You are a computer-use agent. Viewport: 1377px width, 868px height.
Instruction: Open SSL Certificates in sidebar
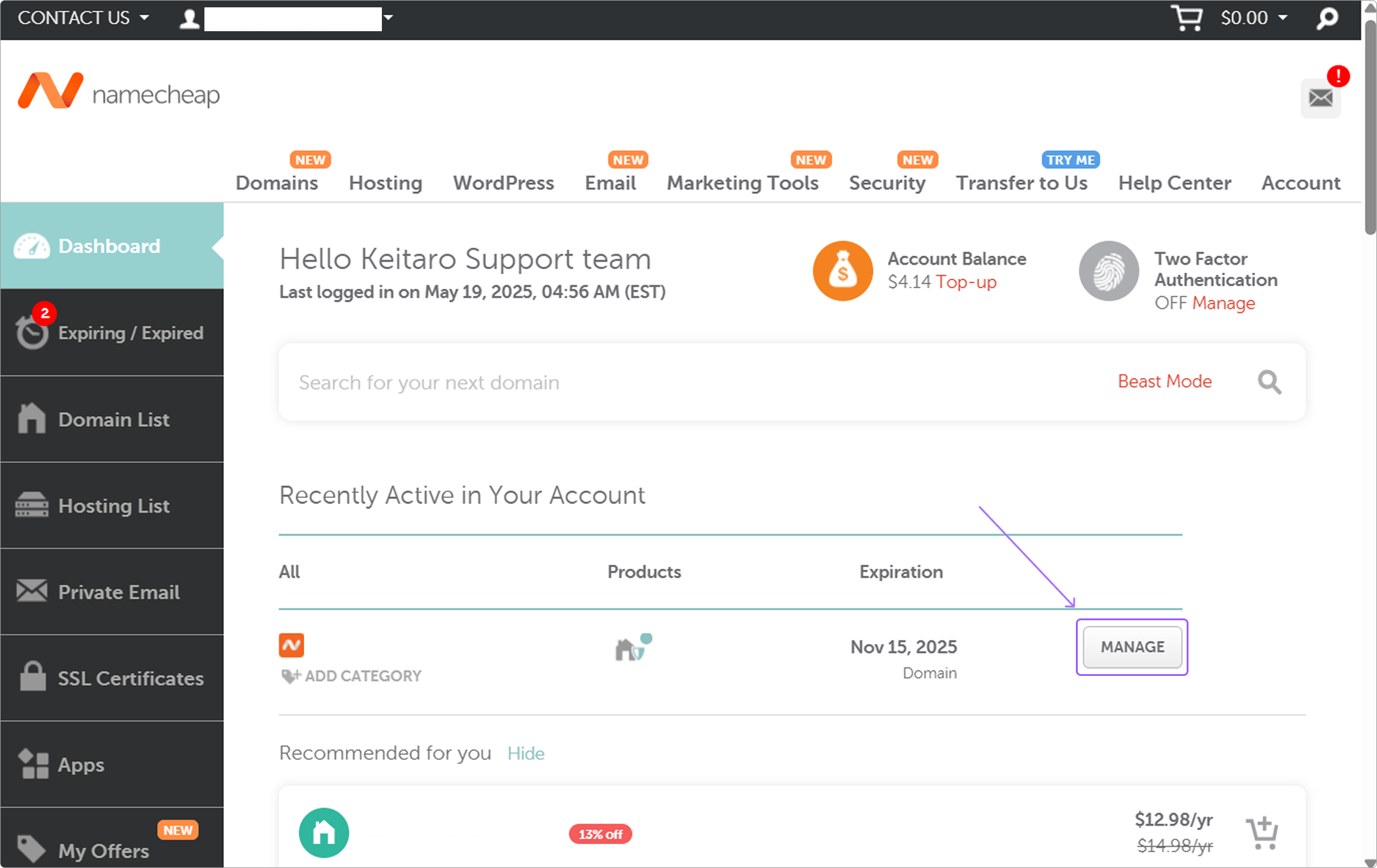(x=112, y=678)
